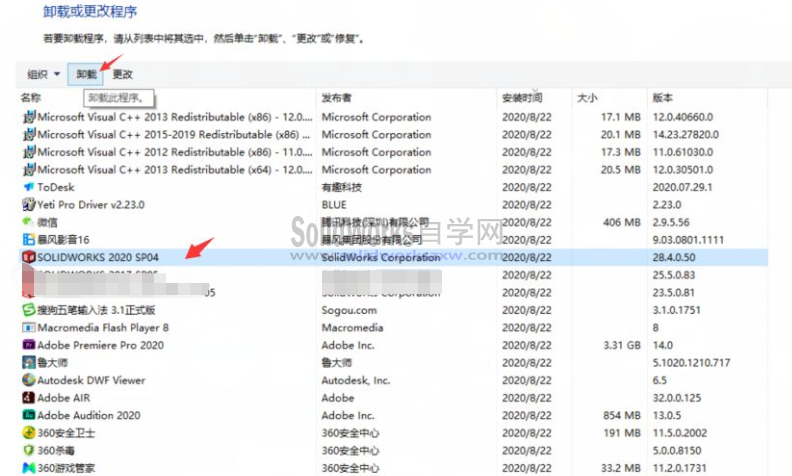The width and height of the screenshot is (792, 476).
Task: Click the Adobe AIR icon
Action: pos(28,398)
